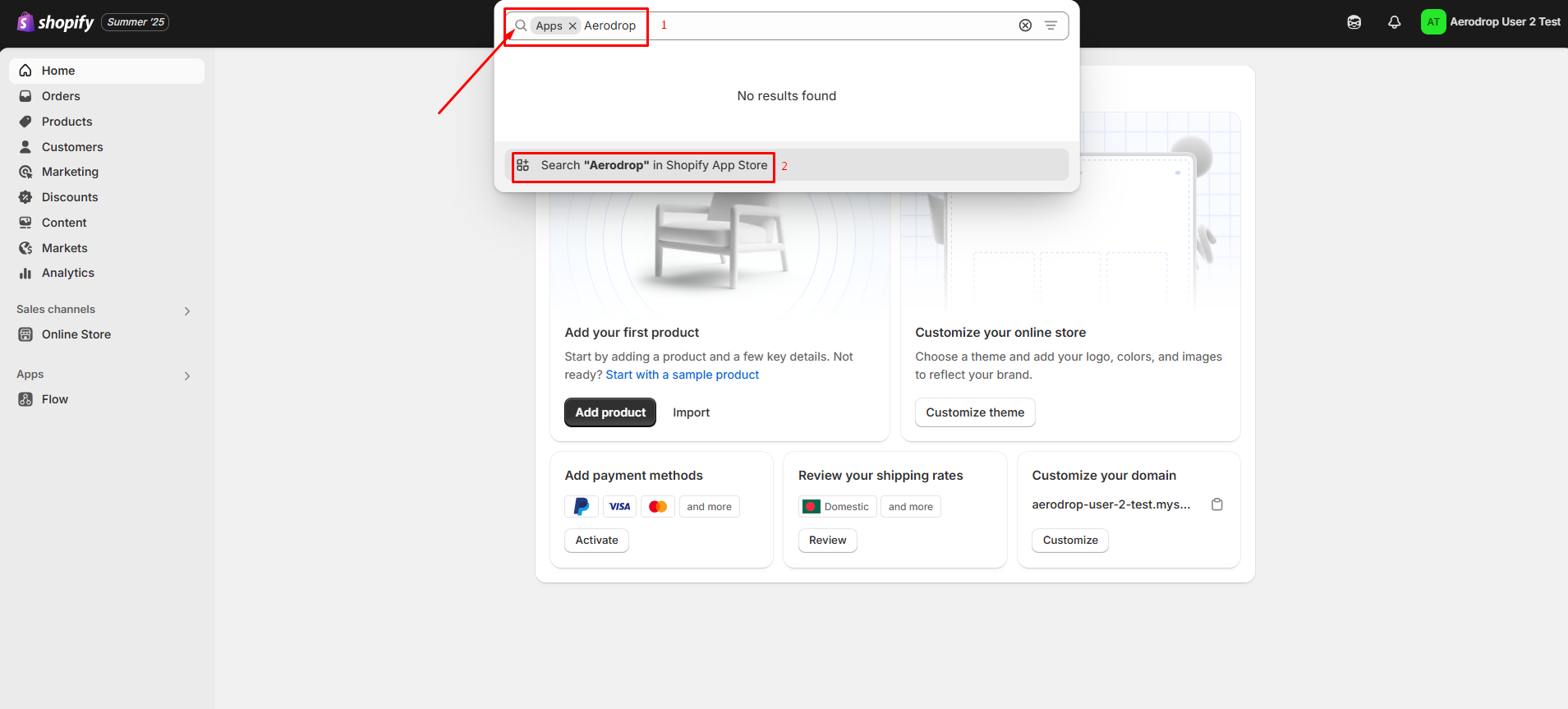Open Online Store channel
The width and height of the screenshot is (1568, 709).
(x=107, y=334)
